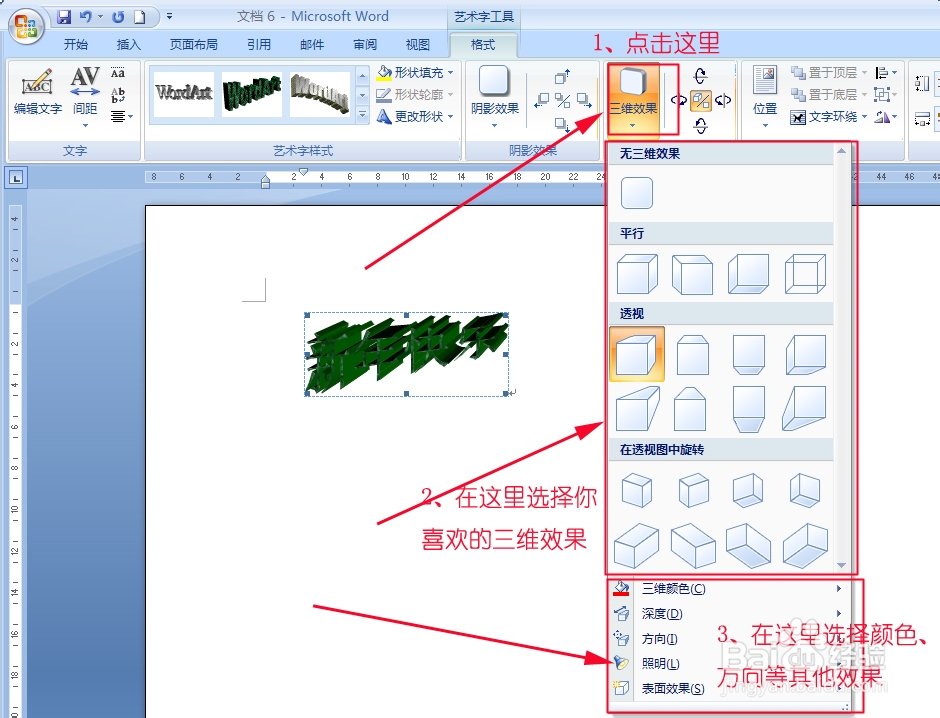Open the 三维颜色 color swatch picker
The height and width of the screenshot is (718, 940).
[x=621, y=588]
